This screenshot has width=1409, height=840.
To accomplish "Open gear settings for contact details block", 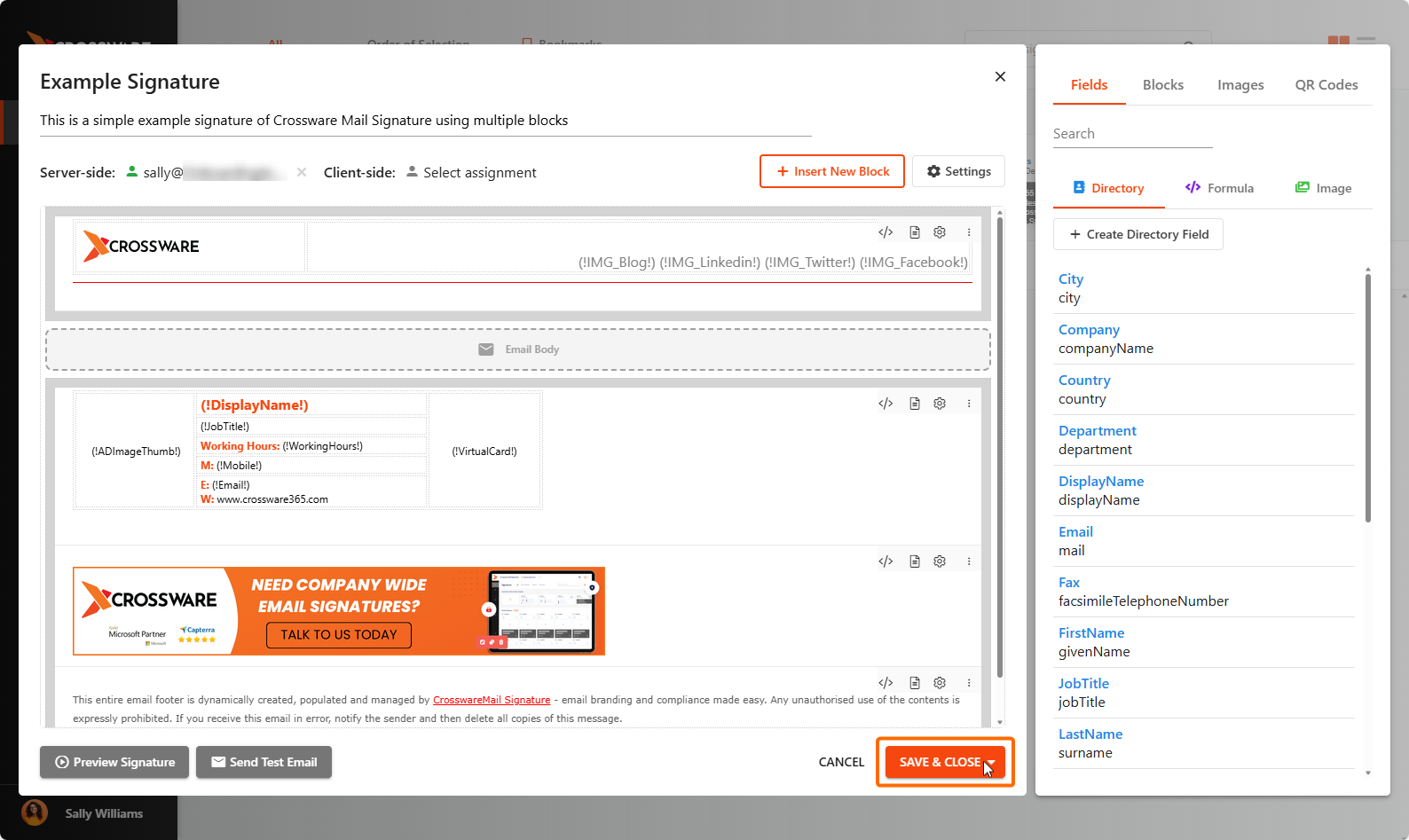I will (x=940, y=404).
